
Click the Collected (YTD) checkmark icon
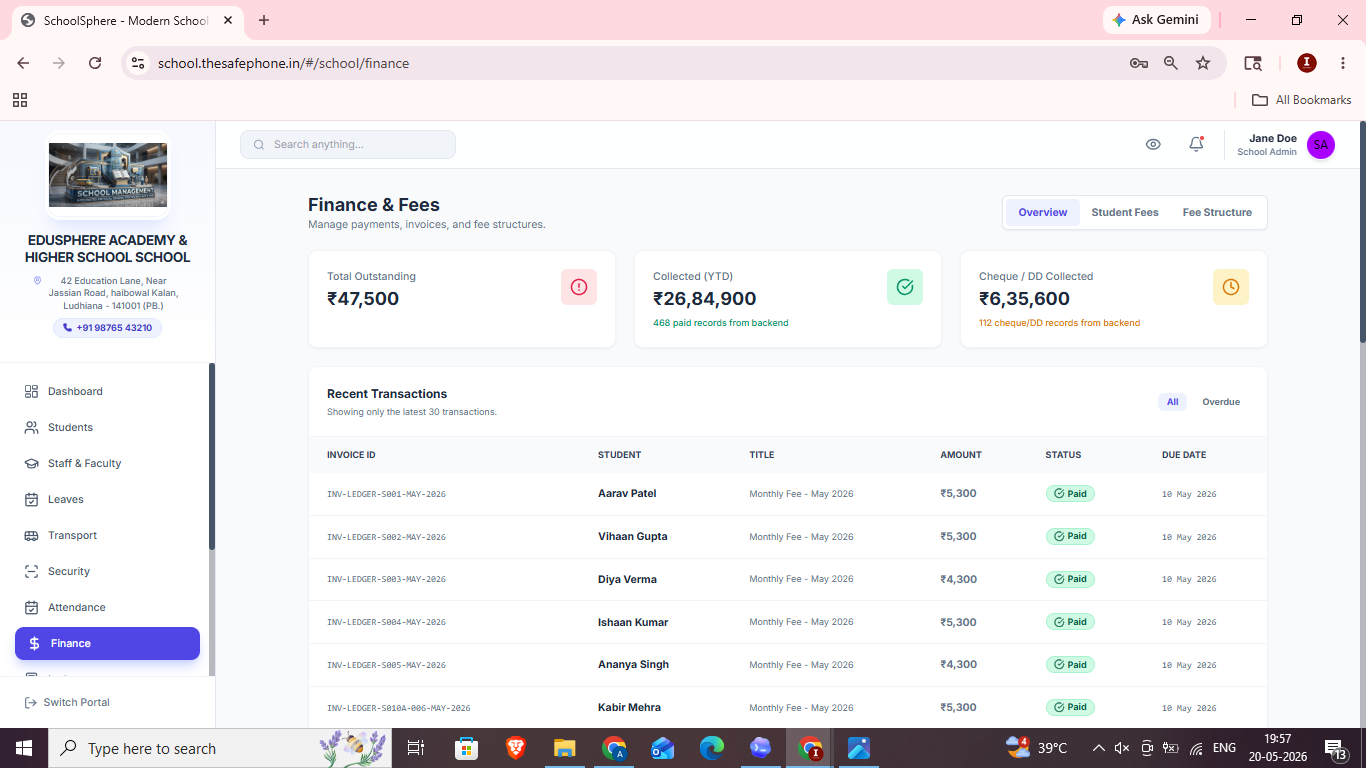[x=905, y=287]
